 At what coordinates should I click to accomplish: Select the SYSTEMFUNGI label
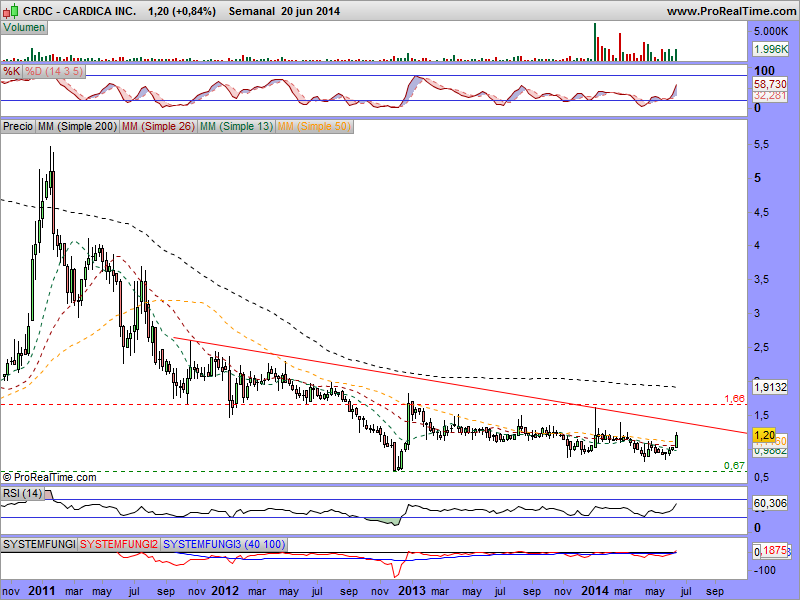(39, 543)
